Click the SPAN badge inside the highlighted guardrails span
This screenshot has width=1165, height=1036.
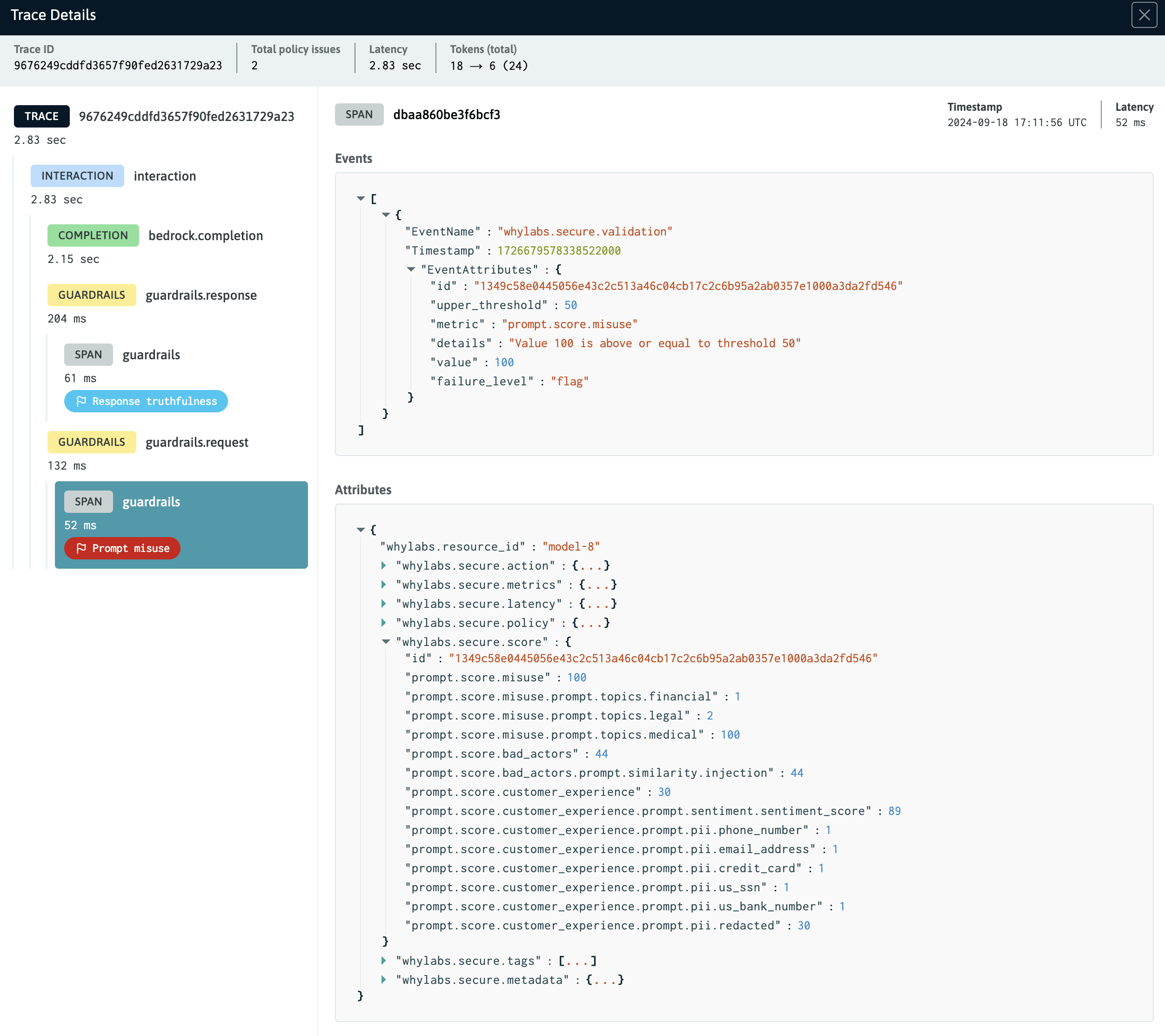tap(88, 501)
